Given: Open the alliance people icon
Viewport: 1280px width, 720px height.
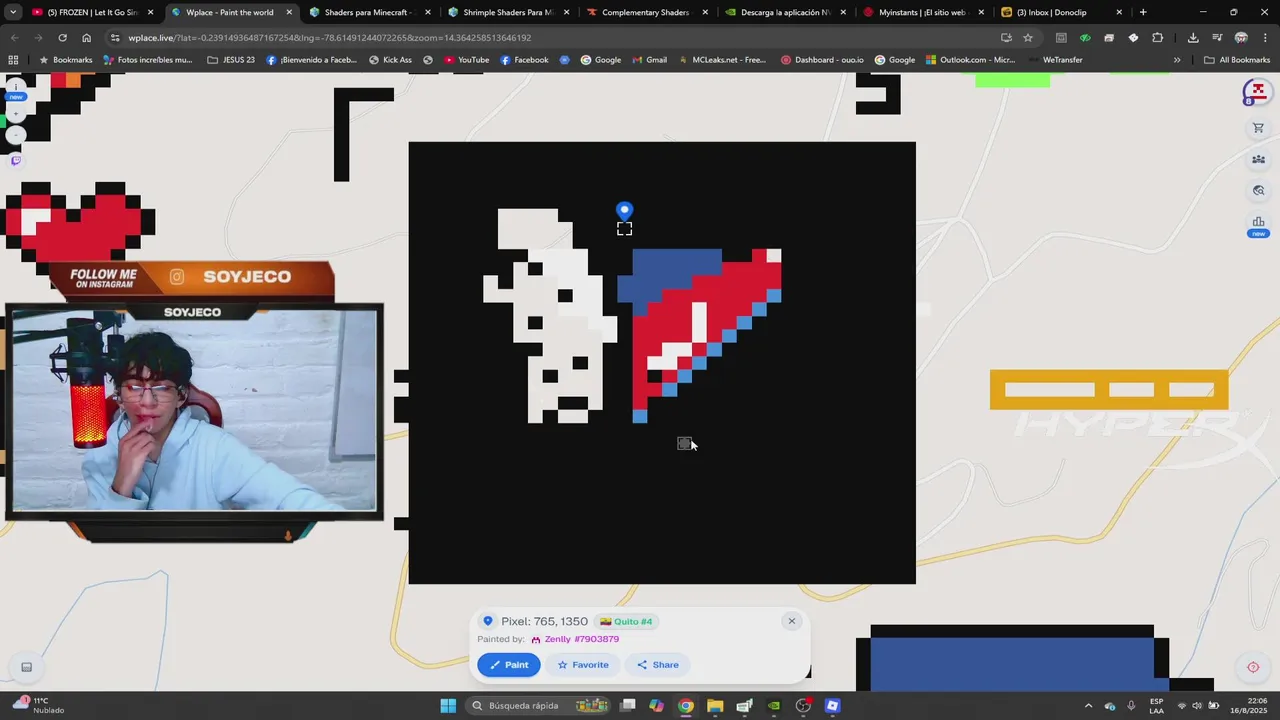Looking at the screenshot, I should pyautogui.click(x=1258, y=159).
